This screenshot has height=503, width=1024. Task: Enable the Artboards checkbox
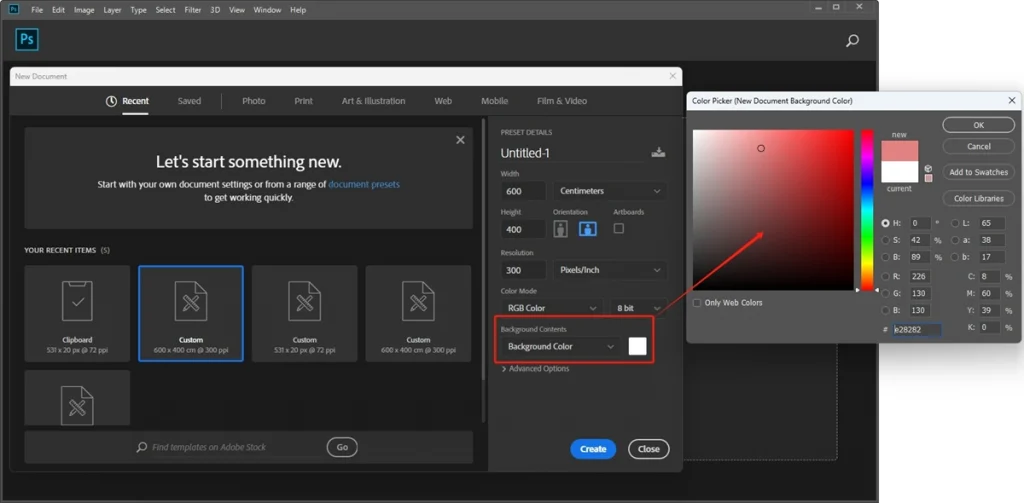(x=618, y=229)
